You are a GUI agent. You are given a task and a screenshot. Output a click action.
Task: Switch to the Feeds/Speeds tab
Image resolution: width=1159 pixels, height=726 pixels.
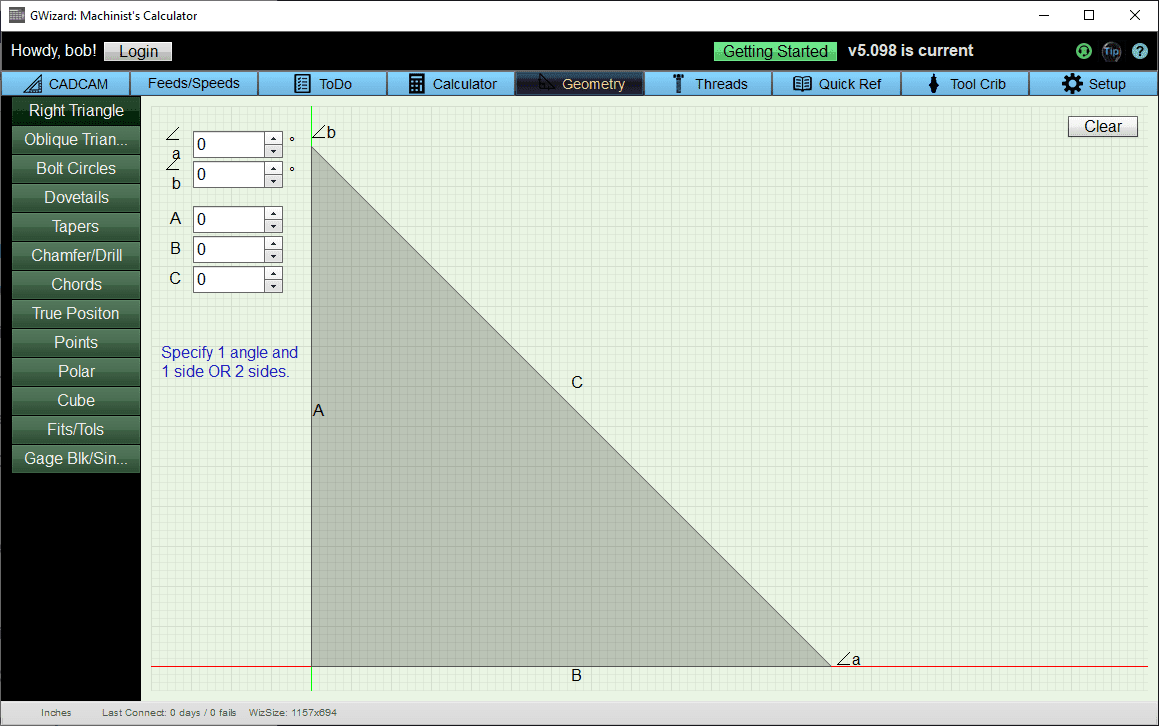(x=193, y=84)
